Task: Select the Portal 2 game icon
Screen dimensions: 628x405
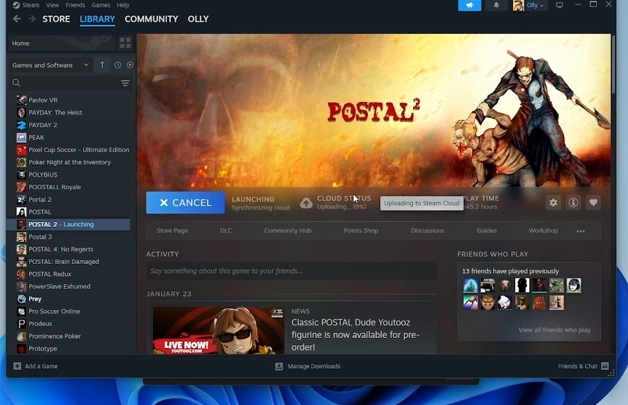Action: [22, 199]
